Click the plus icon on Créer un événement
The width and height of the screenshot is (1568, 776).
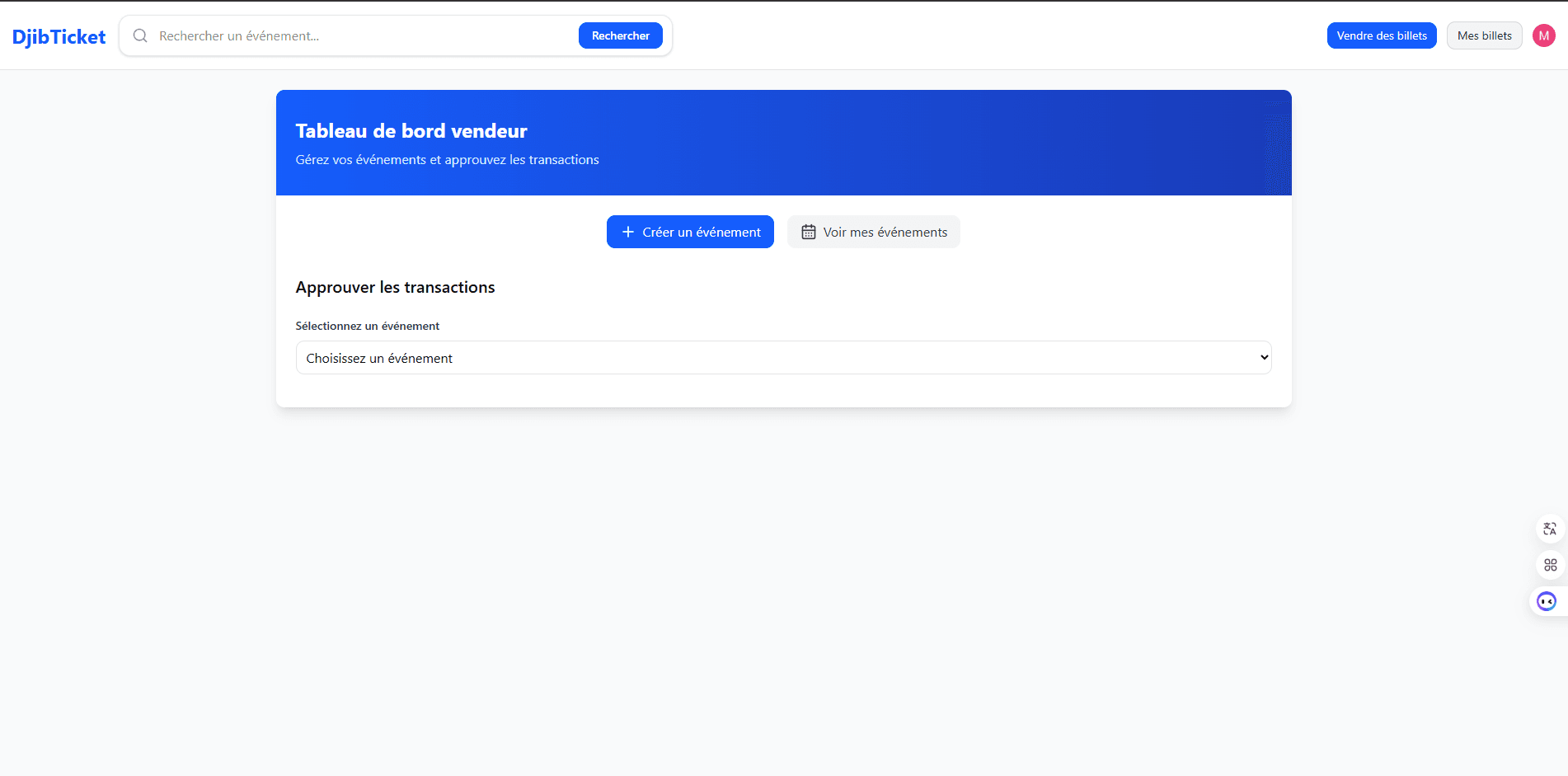629,232
